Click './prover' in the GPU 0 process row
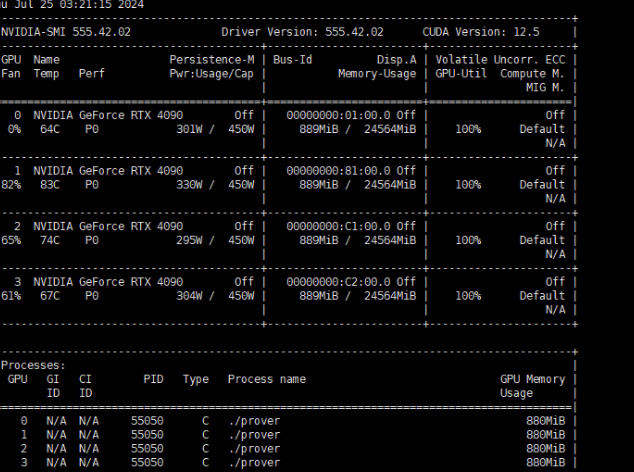The width and height of the screenshot is (634, 472). [x=254, y=421]
